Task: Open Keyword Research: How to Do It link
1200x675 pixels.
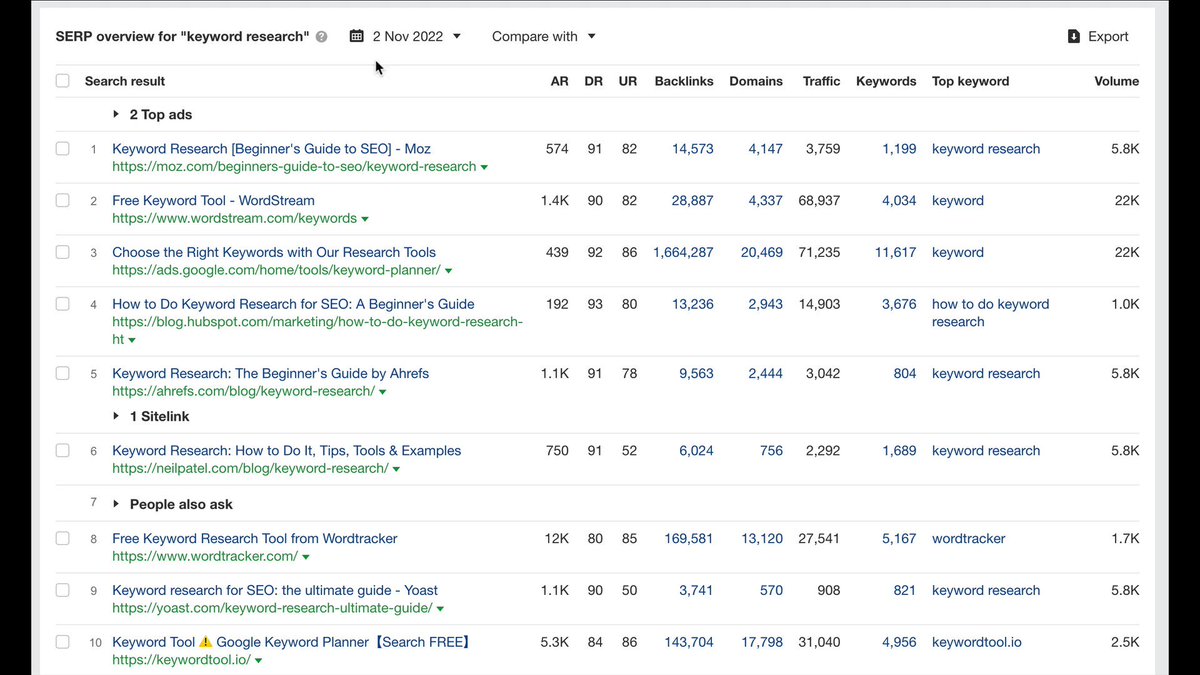Action: click(x=287, y=451)
